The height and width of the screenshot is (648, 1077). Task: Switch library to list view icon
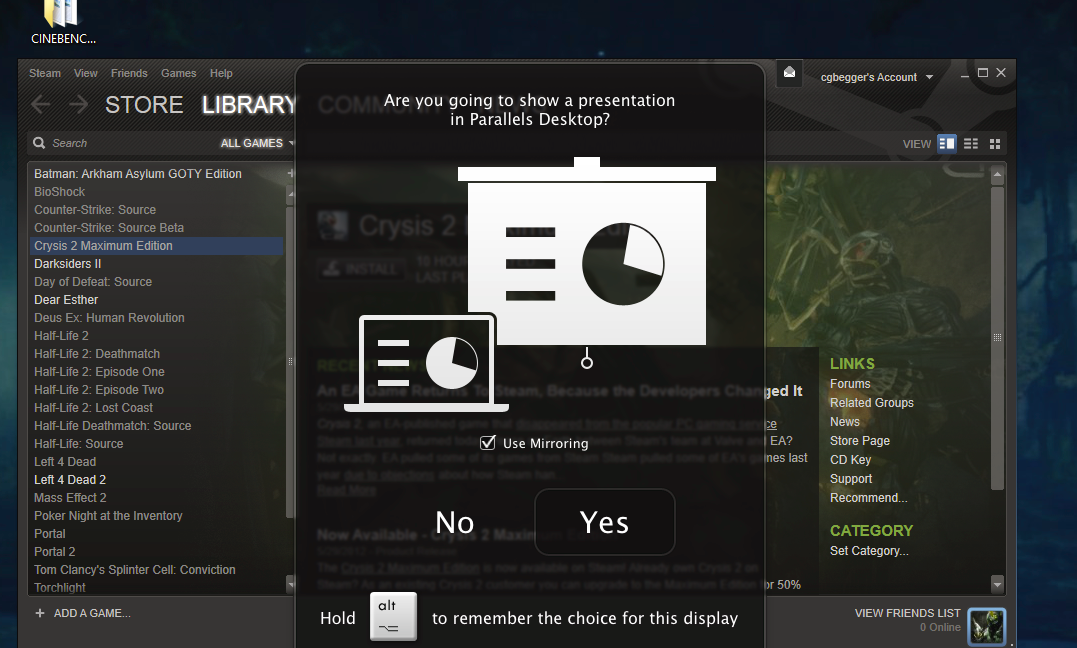click(x=970, y=143)
